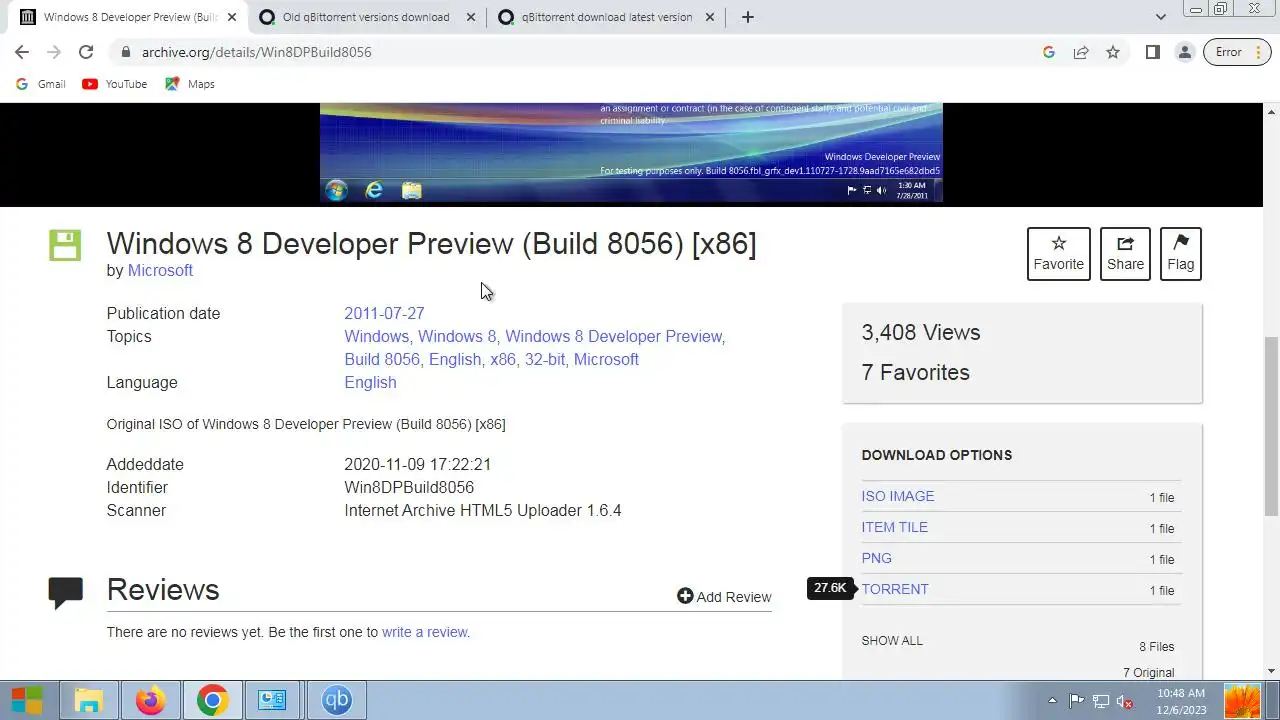Viewport: 1280px width, 720px height.
Task: Click the scrollbar down arrow
Action: (1272, 671)
